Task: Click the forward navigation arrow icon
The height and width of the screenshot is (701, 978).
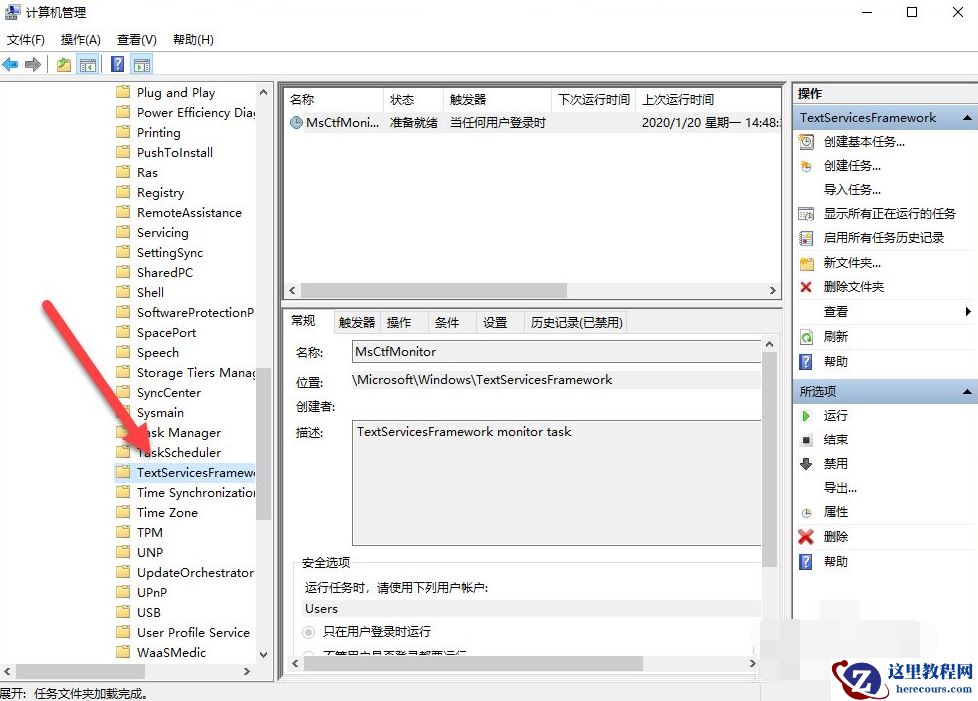Action: coord(34,63)
